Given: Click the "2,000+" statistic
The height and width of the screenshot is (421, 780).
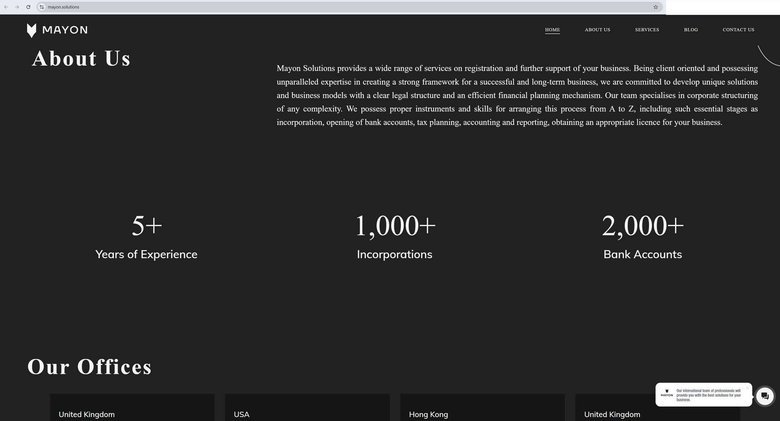Looking at the screenshot, I should (643, 225).
